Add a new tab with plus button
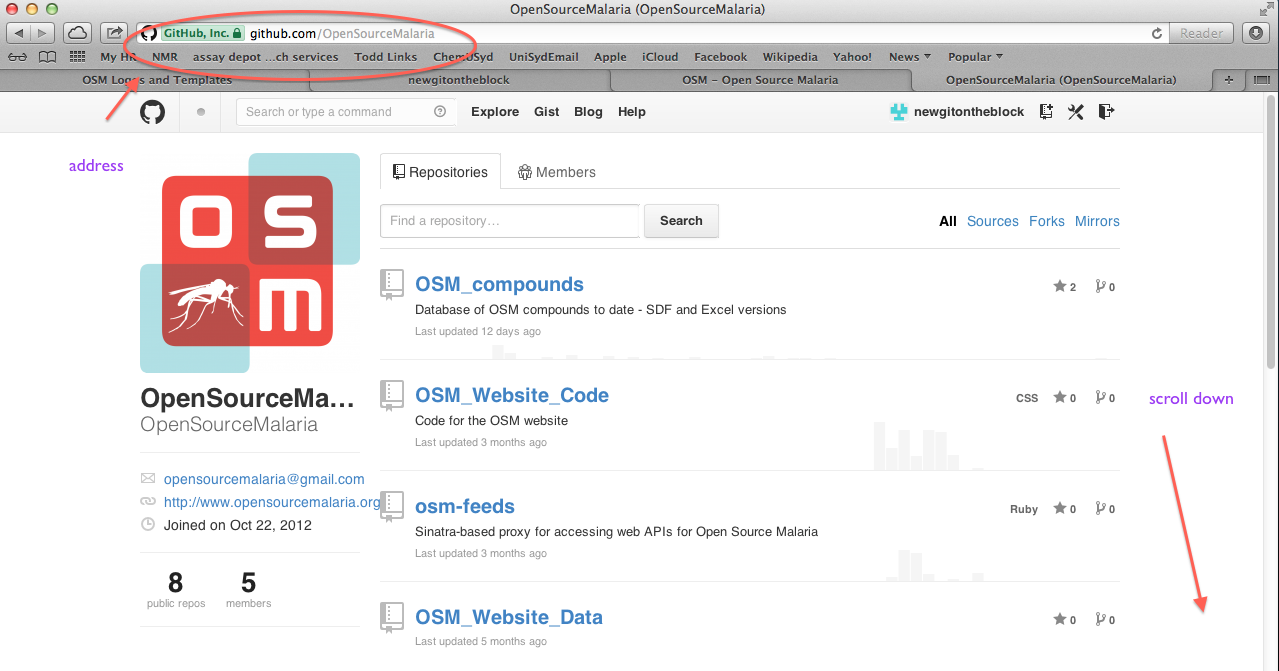 click(x=1229, y=80)
